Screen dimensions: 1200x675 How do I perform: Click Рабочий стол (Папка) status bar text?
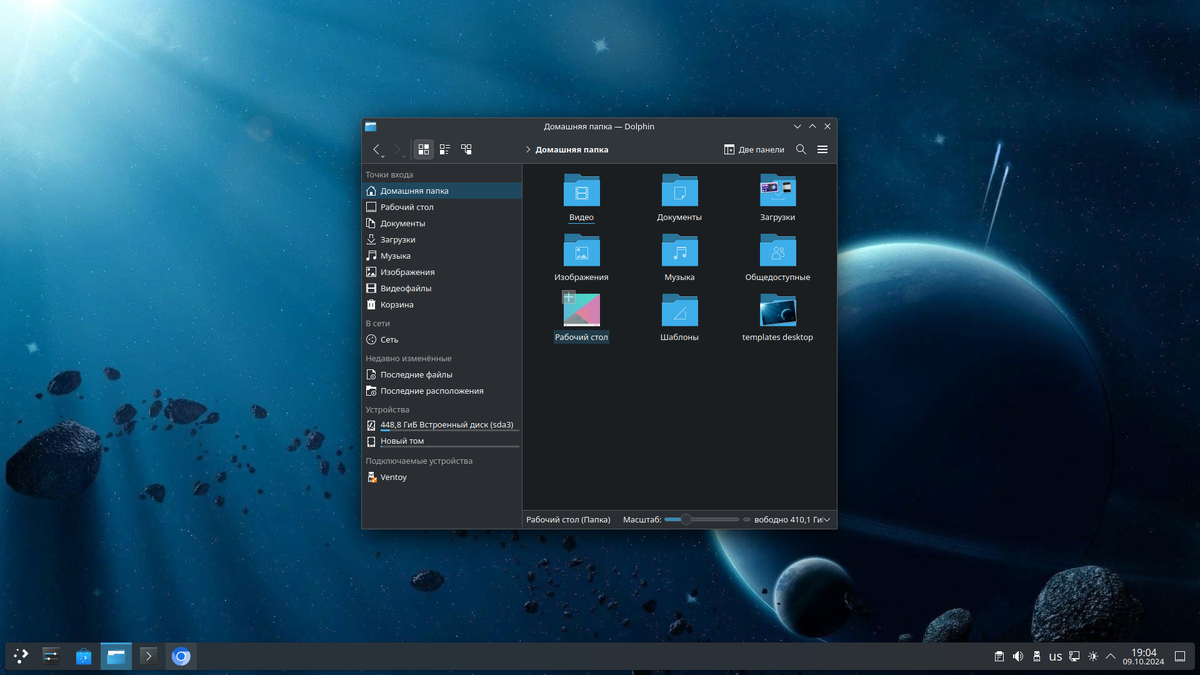click(x=568, y=520)
